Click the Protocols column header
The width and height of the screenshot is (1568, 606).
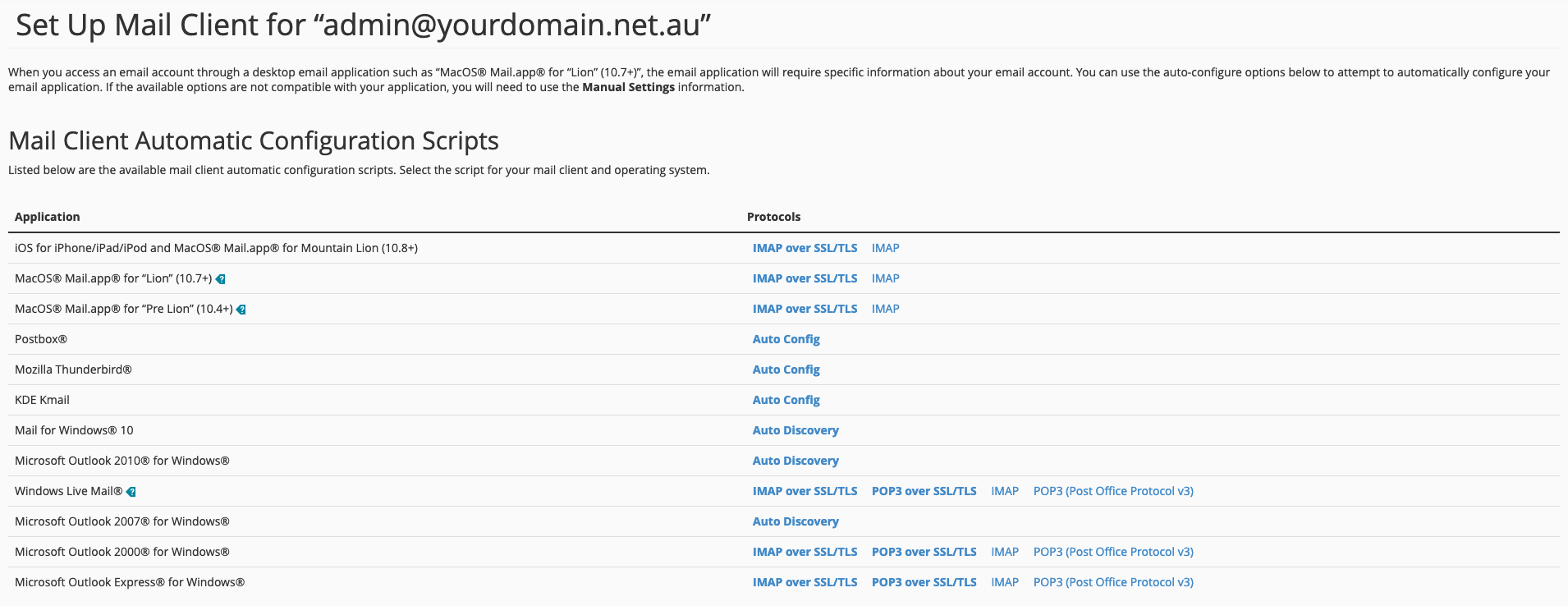pyautogui.click(x=773, y=217)
